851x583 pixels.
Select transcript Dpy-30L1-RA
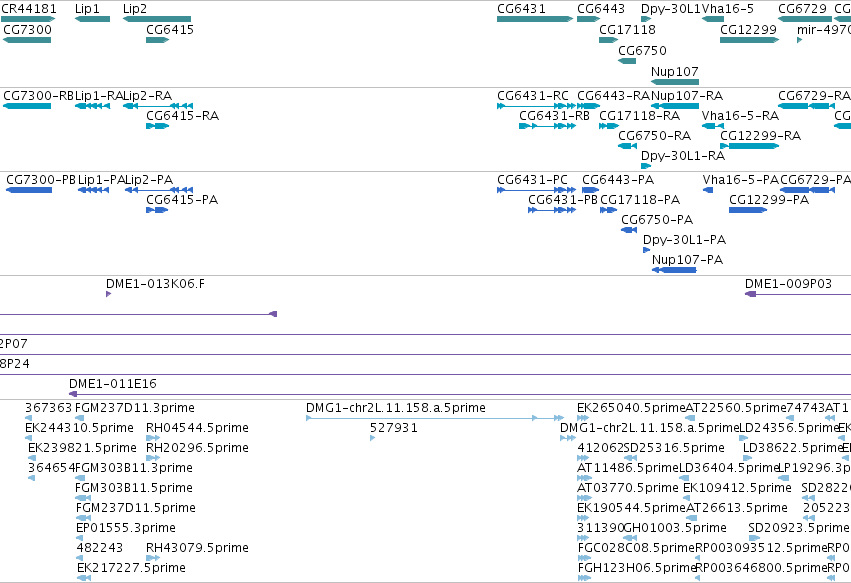(683, 156)
